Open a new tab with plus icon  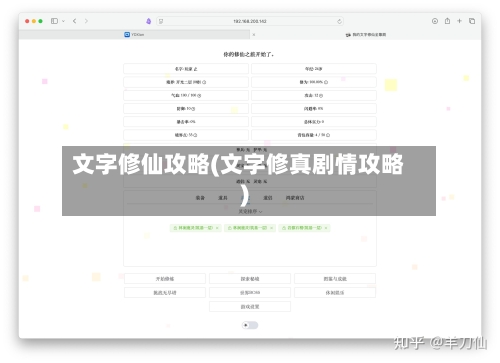[459, 21]
